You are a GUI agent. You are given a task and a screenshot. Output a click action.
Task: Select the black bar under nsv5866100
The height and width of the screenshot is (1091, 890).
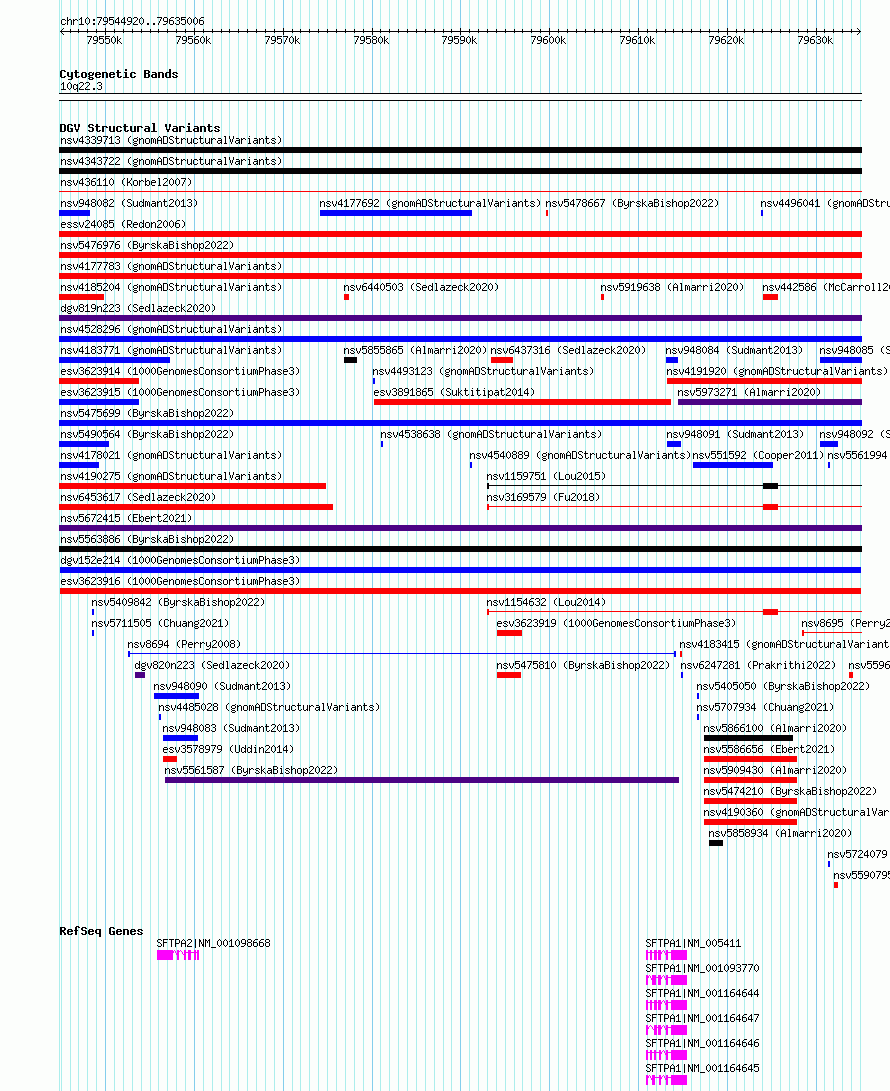coord(748,738)
